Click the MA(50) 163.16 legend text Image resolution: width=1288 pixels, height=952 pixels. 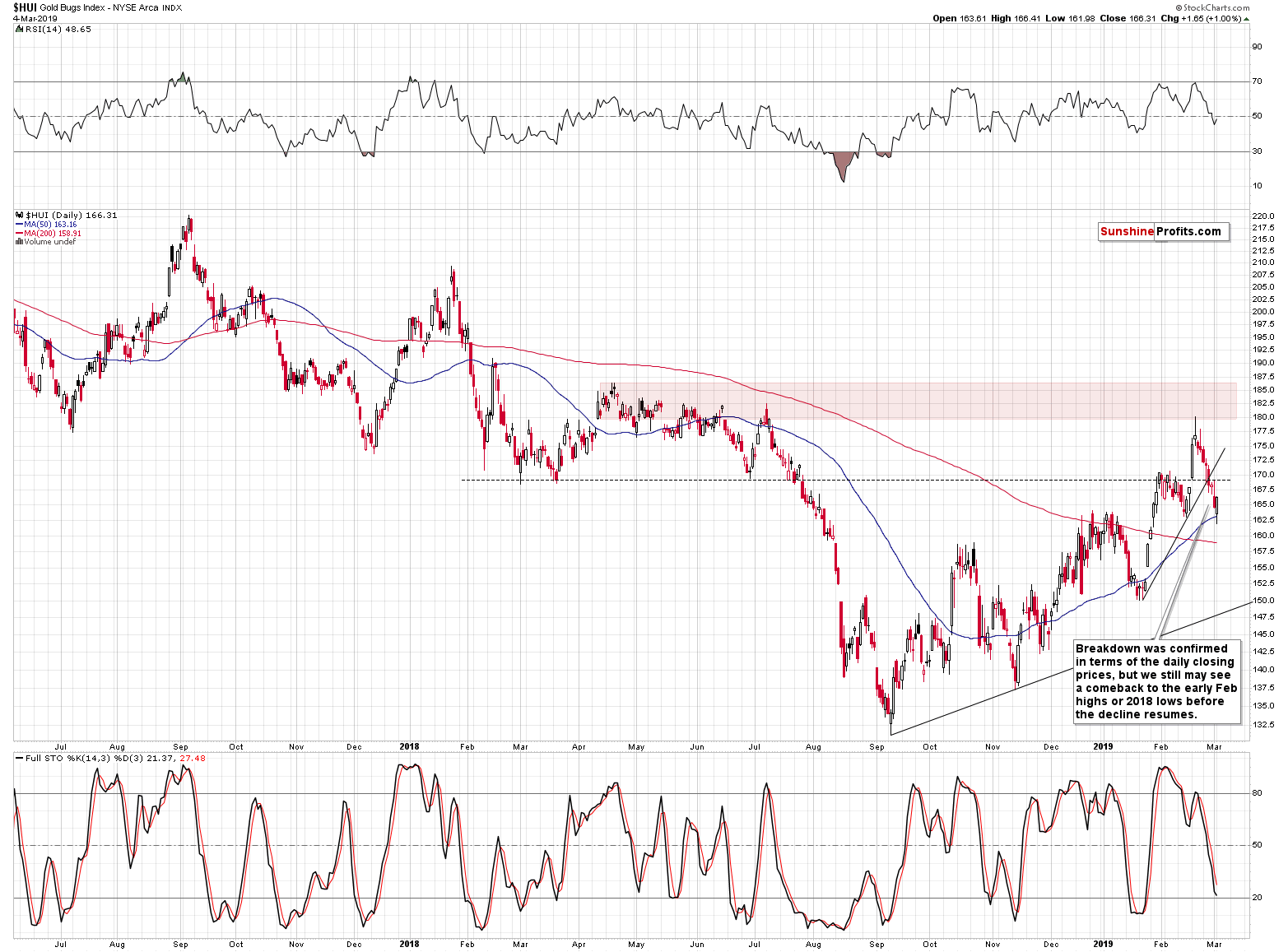pos(50,225)
